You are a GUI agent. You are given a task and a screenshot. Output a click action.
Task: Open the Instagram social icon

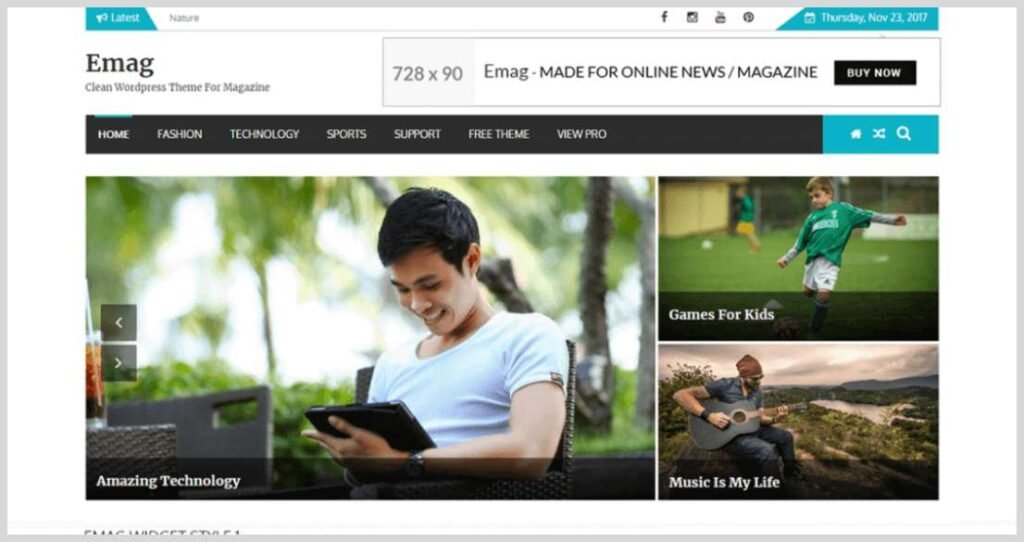coord(692,18)
